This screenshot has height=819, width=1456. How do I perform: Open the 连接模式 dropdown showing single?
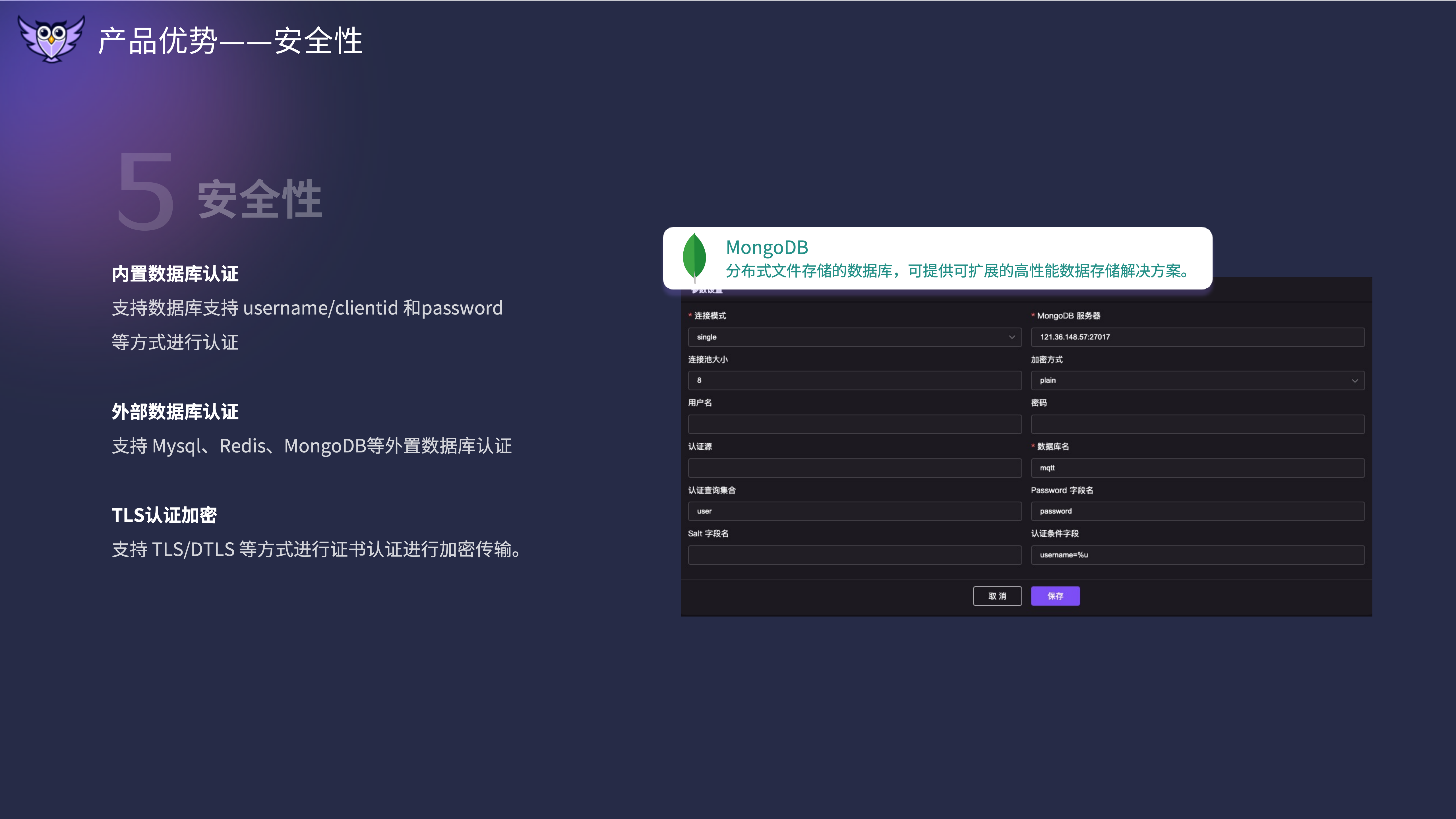coord(854,337)
